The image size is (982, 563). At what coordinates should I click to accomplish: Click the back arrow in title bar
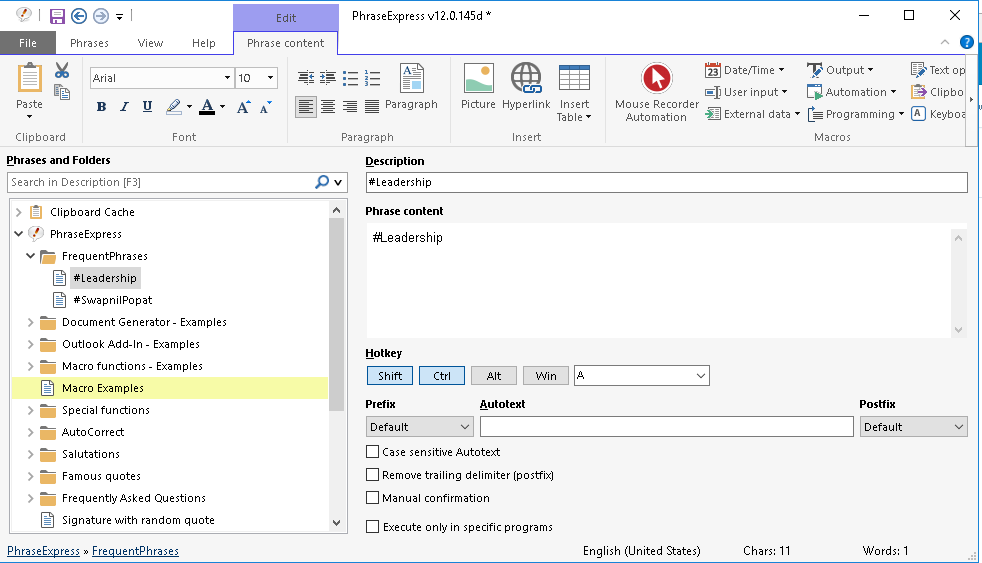point(79,16)
